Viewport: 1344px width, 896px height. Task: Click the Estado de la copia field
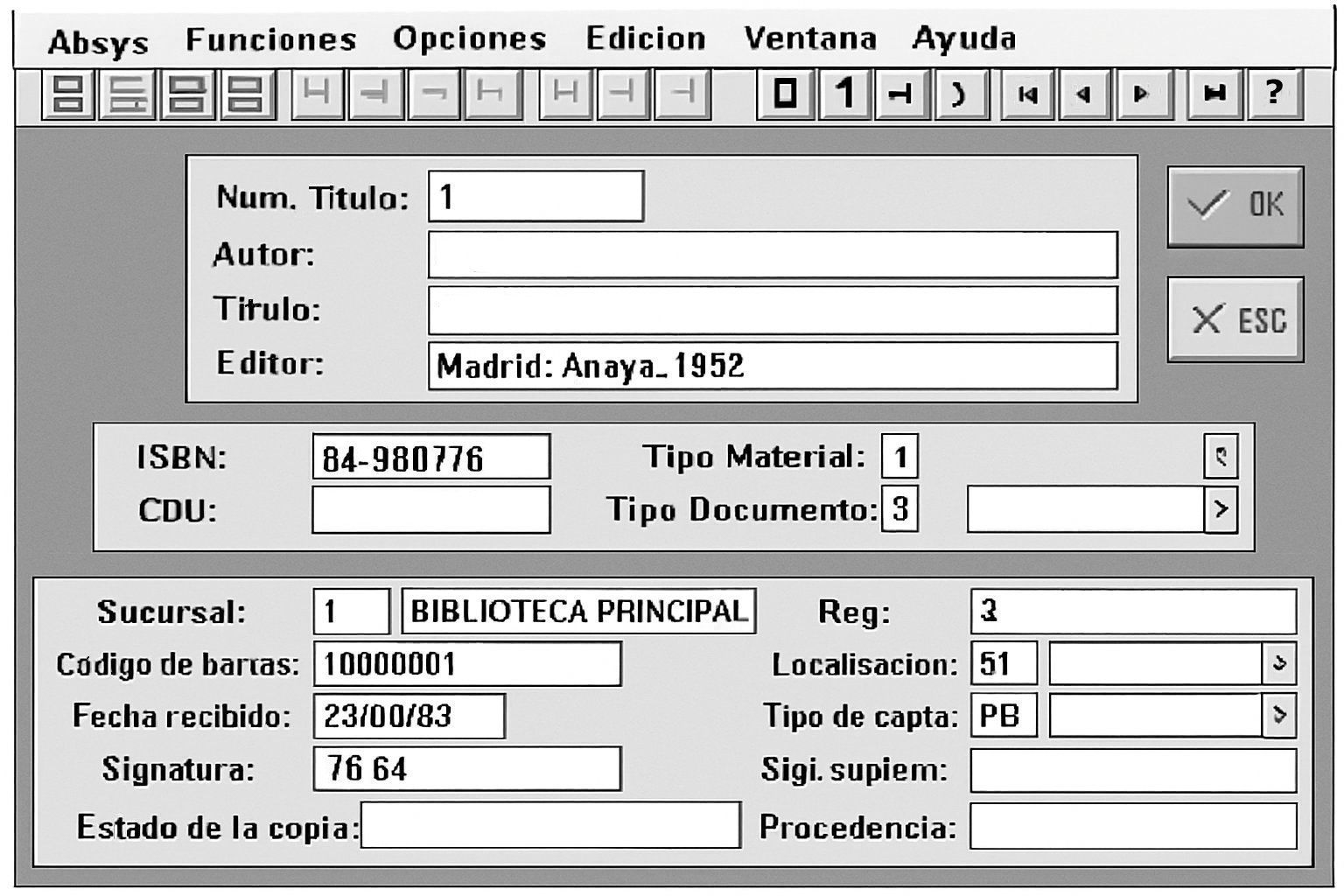click(x=550, y=825)
